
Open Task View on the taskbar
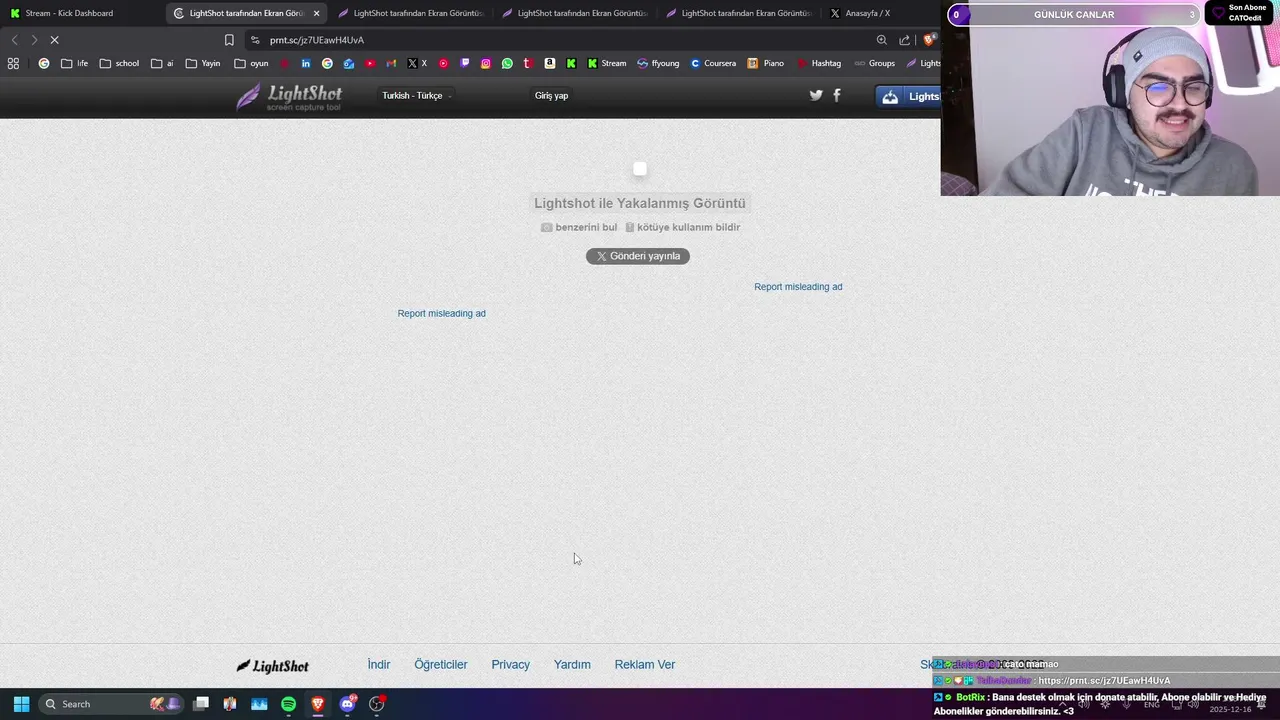201,704
